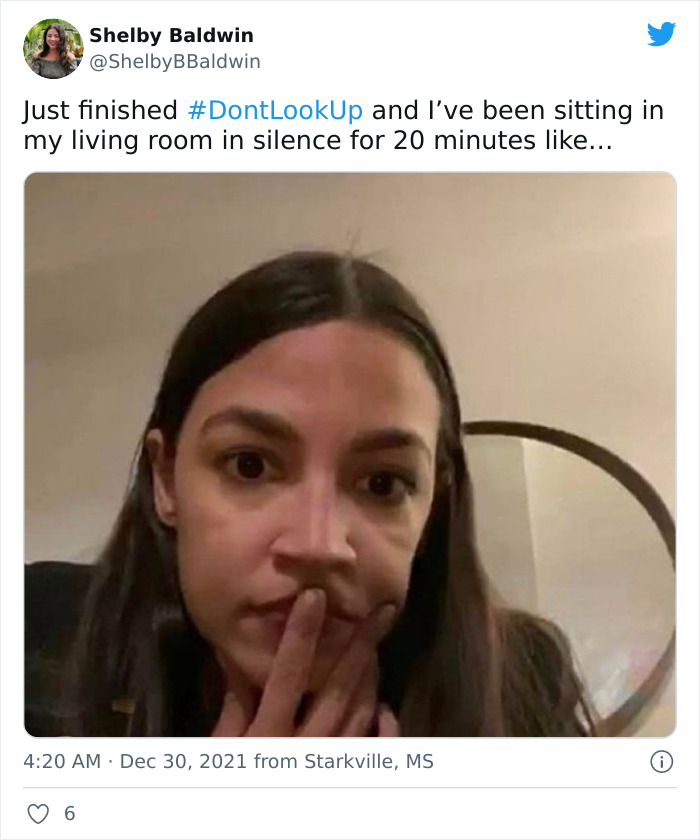Select the display name Shelby Baldwin

point(169,33)
